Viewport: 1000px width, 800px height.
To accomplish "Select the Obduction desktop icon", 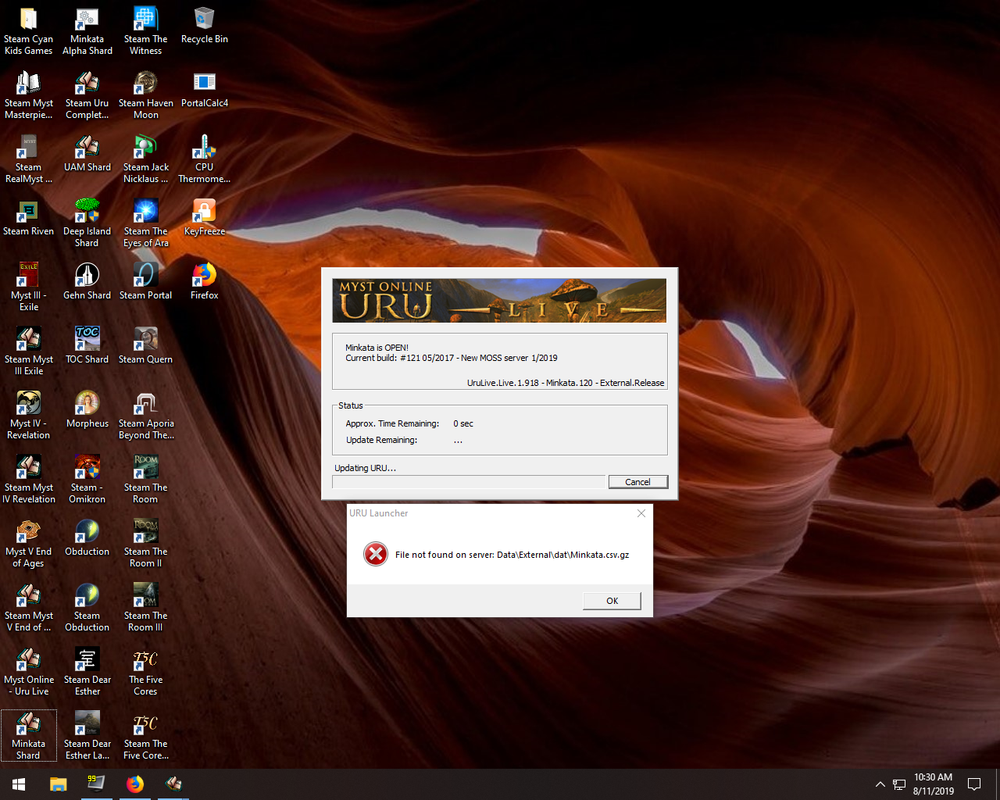I will pyautogui.click(x=87, y=538).
